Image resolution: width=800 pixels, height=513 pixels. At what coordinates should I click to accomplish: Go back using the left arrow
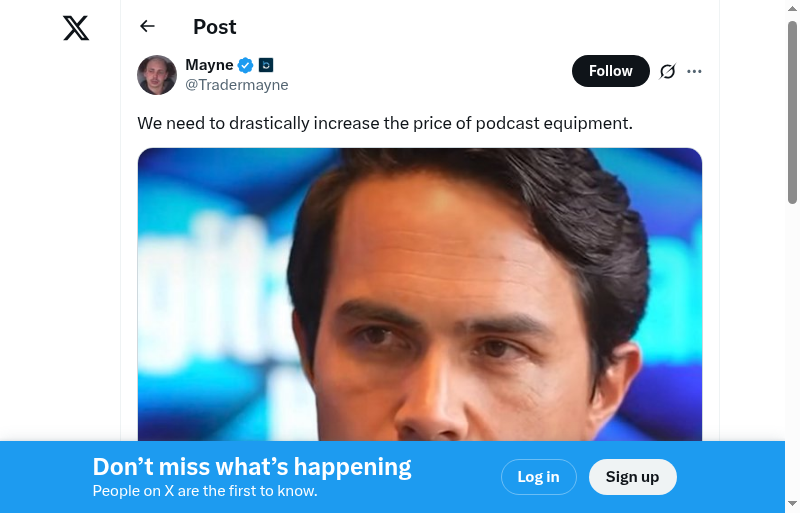tap(147, 26)
